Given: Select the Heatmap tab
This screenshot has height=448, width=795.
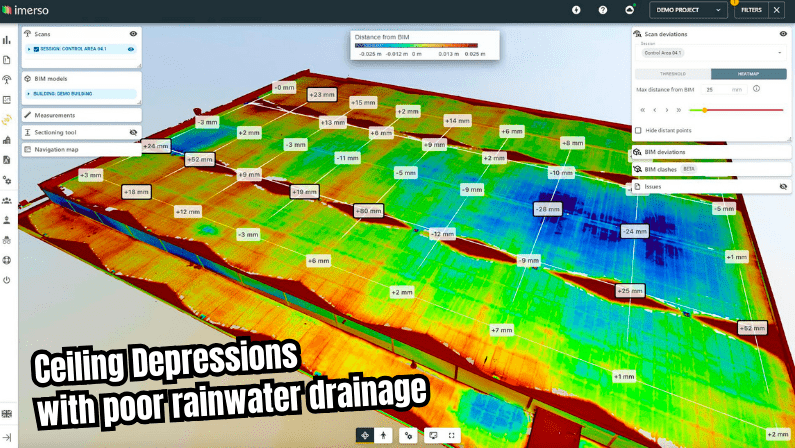Looking at the screenshot, I should point(748,74).
